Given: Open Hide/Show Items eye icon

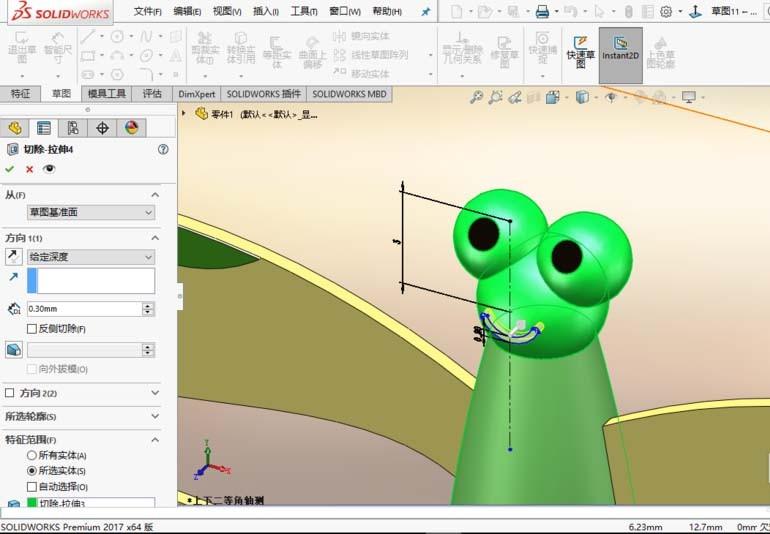Looking at the screenshot, I should pyautogui.click(x=611, y=97).
